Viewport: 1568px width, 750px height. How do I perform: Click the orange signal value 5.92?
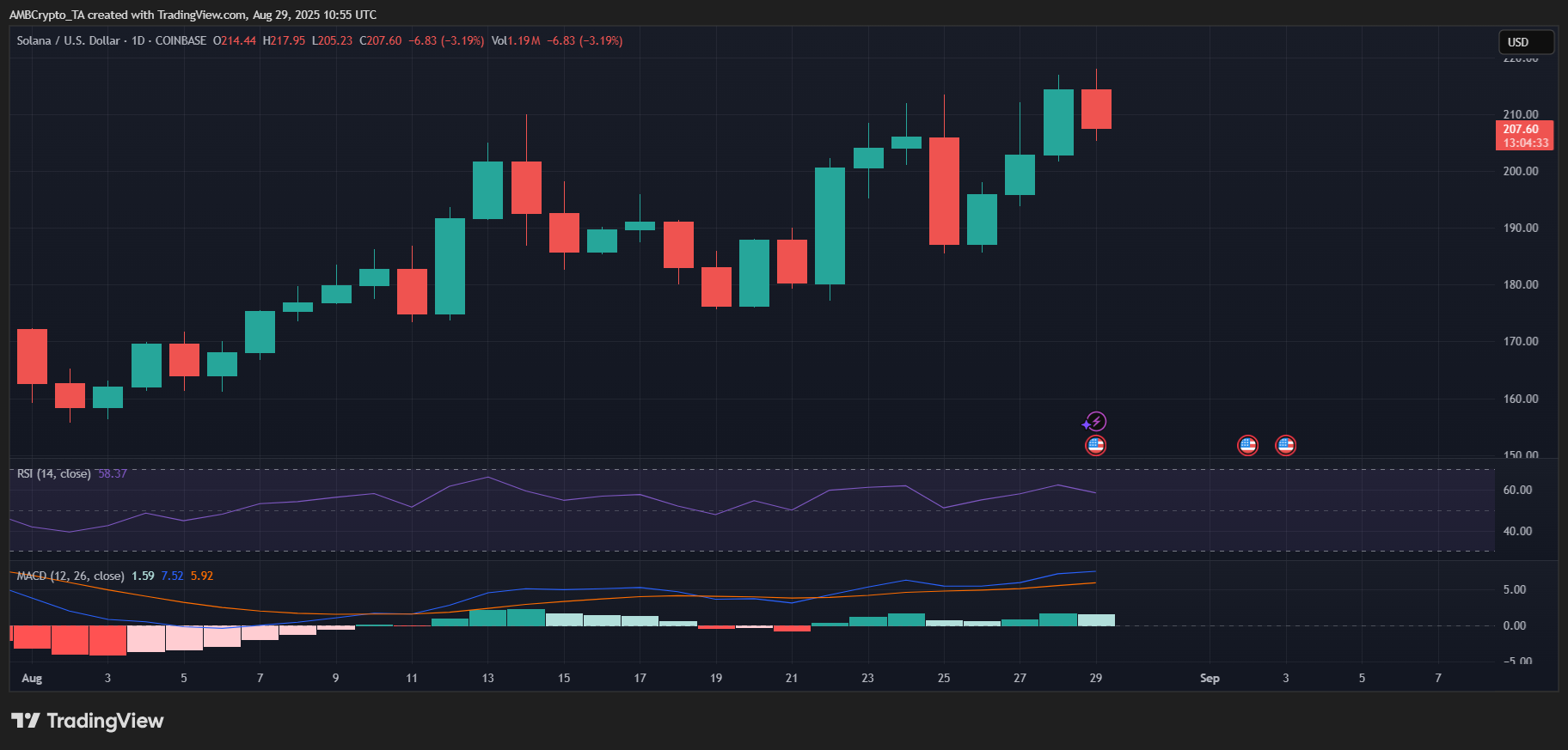(x=202, y=576)
